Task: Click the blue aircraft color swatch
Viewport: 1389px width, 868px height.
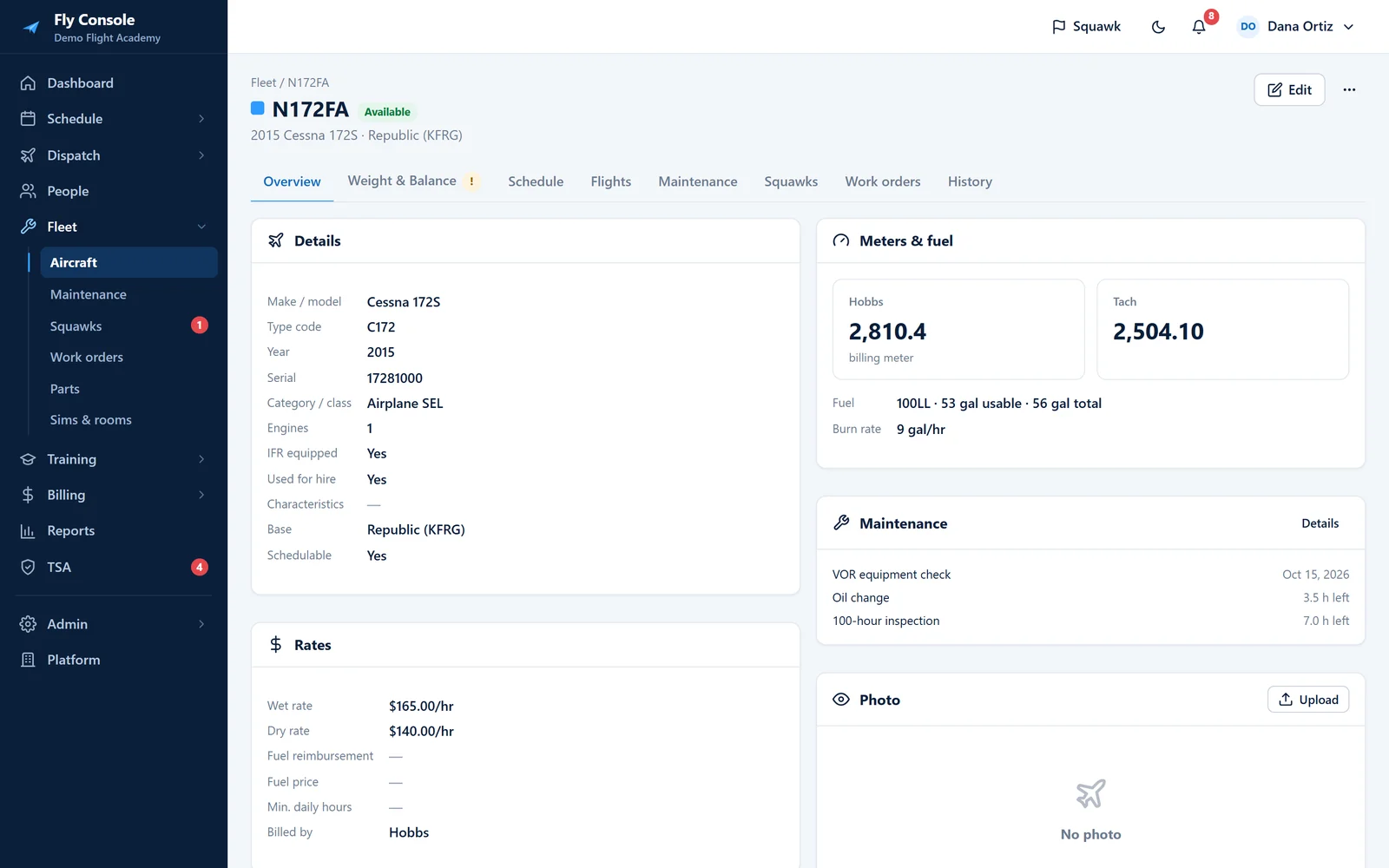Action: pos(258,108)
